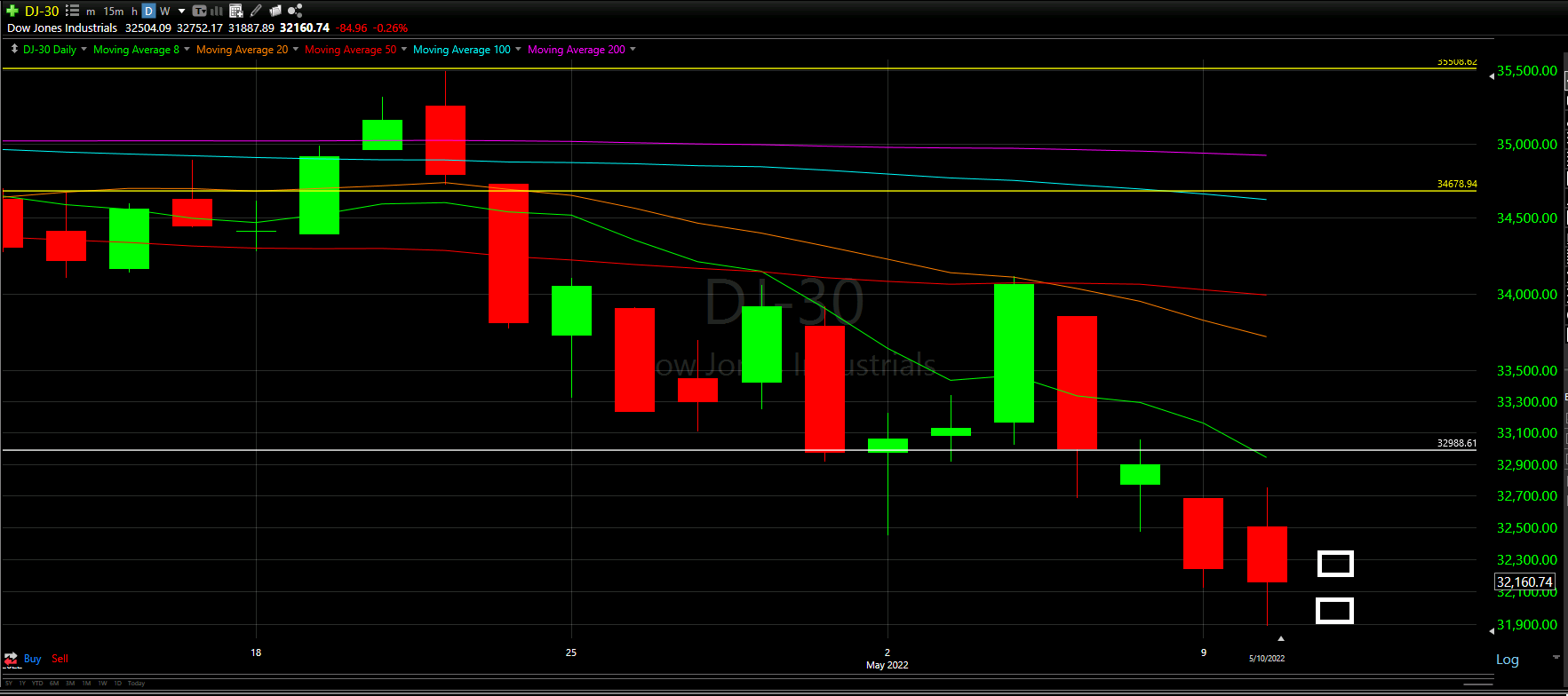Viewport: 1568px width, 696px height.
Task: Click the current price label 32,160.74
Action: coord(1525,582)
